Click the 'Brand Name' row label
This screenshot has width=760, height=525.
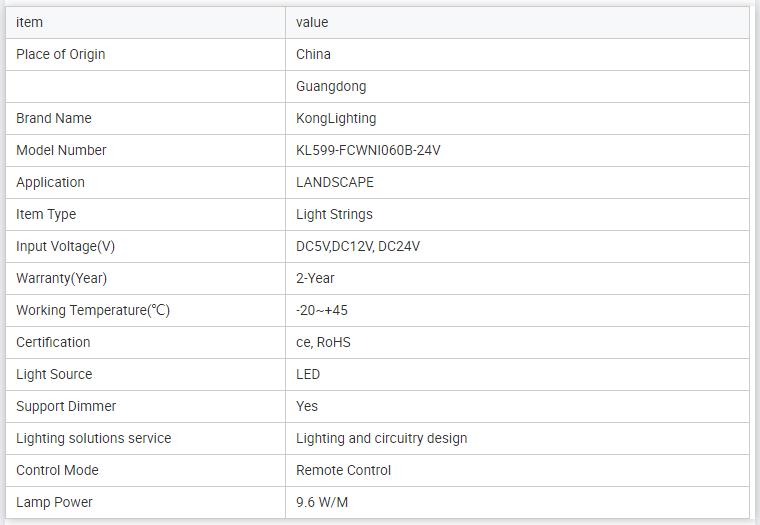pyautogui.click(x=54, y=118)
